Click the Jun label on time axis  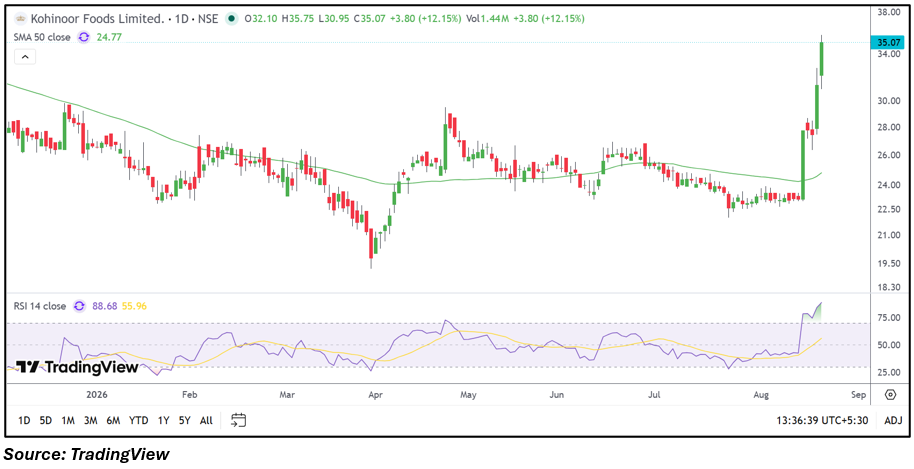tap(557, 395)
